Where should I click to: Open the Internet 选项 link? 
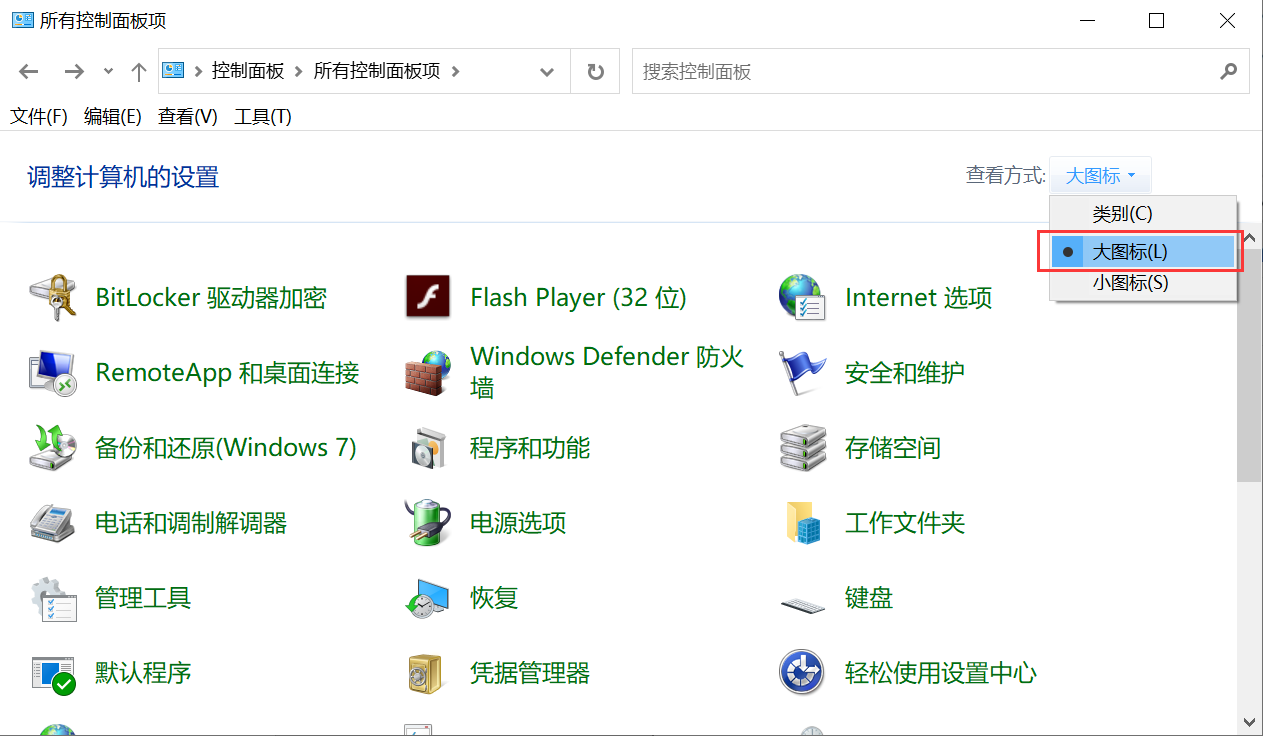[919, 297]
